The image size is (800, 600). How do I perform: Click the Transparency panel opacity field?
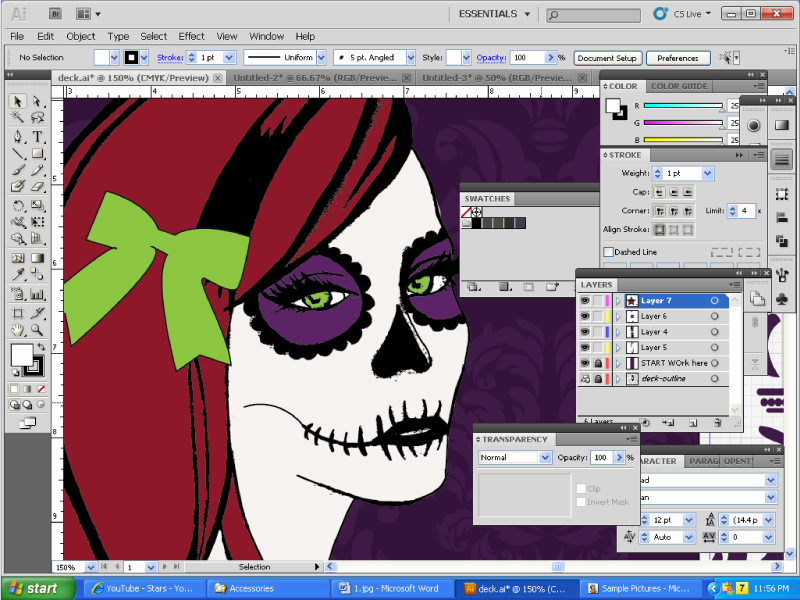[x=602, y=457]
